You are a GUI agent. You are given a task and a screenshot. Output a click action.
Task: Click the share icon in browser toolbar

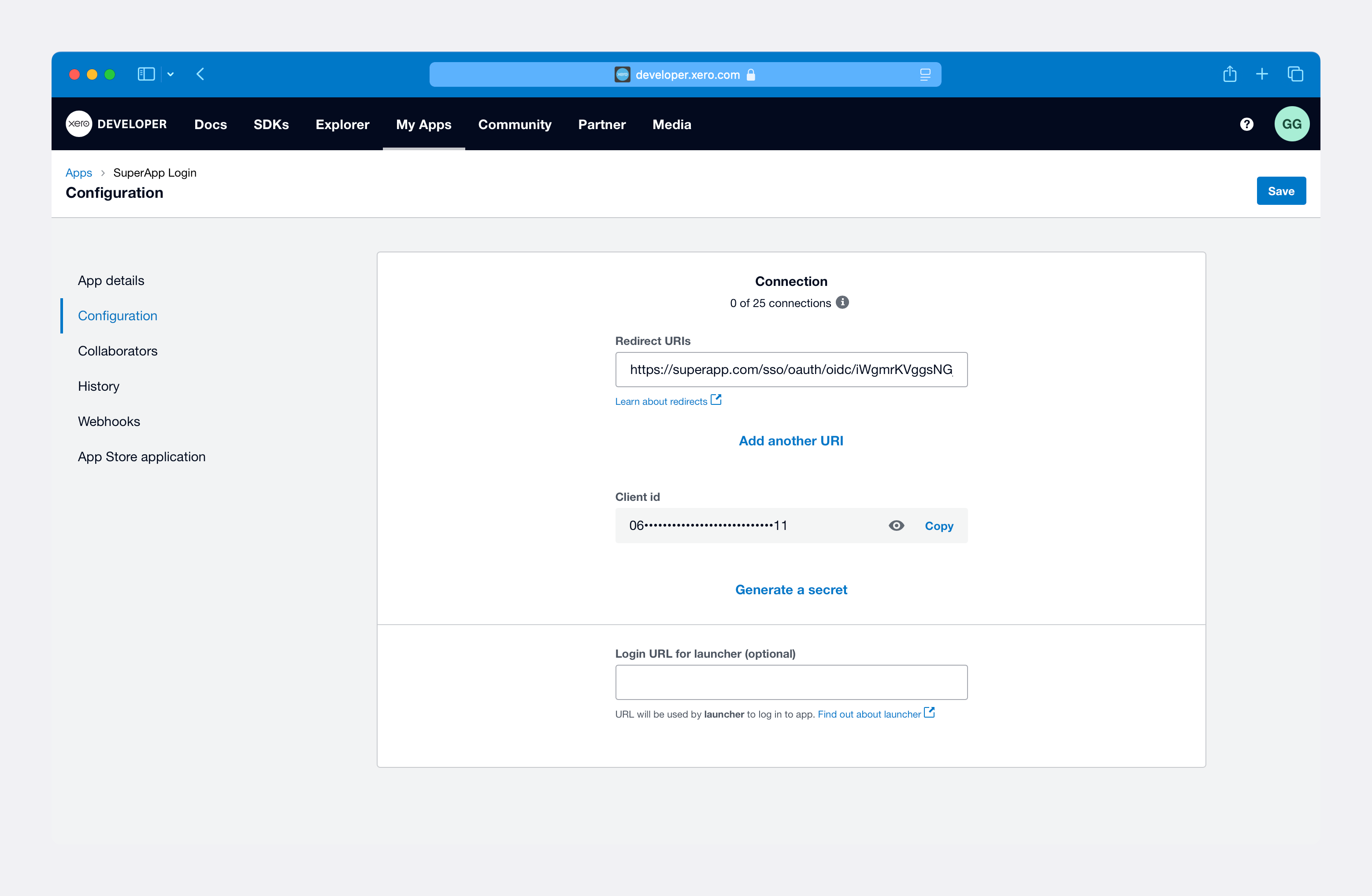(x=1230, y=74)
